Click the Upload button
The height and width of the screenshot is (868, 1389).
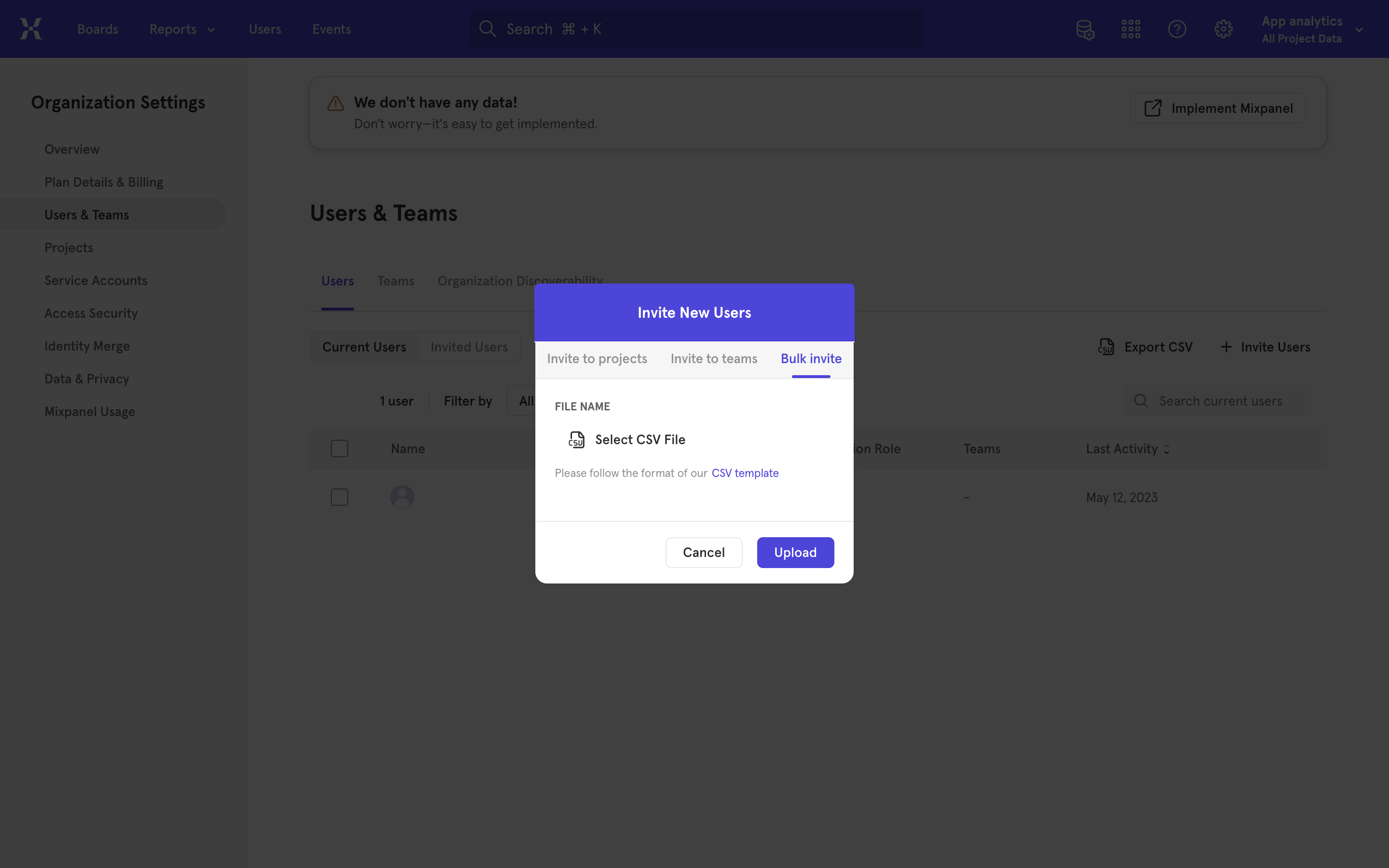[795, 552]
